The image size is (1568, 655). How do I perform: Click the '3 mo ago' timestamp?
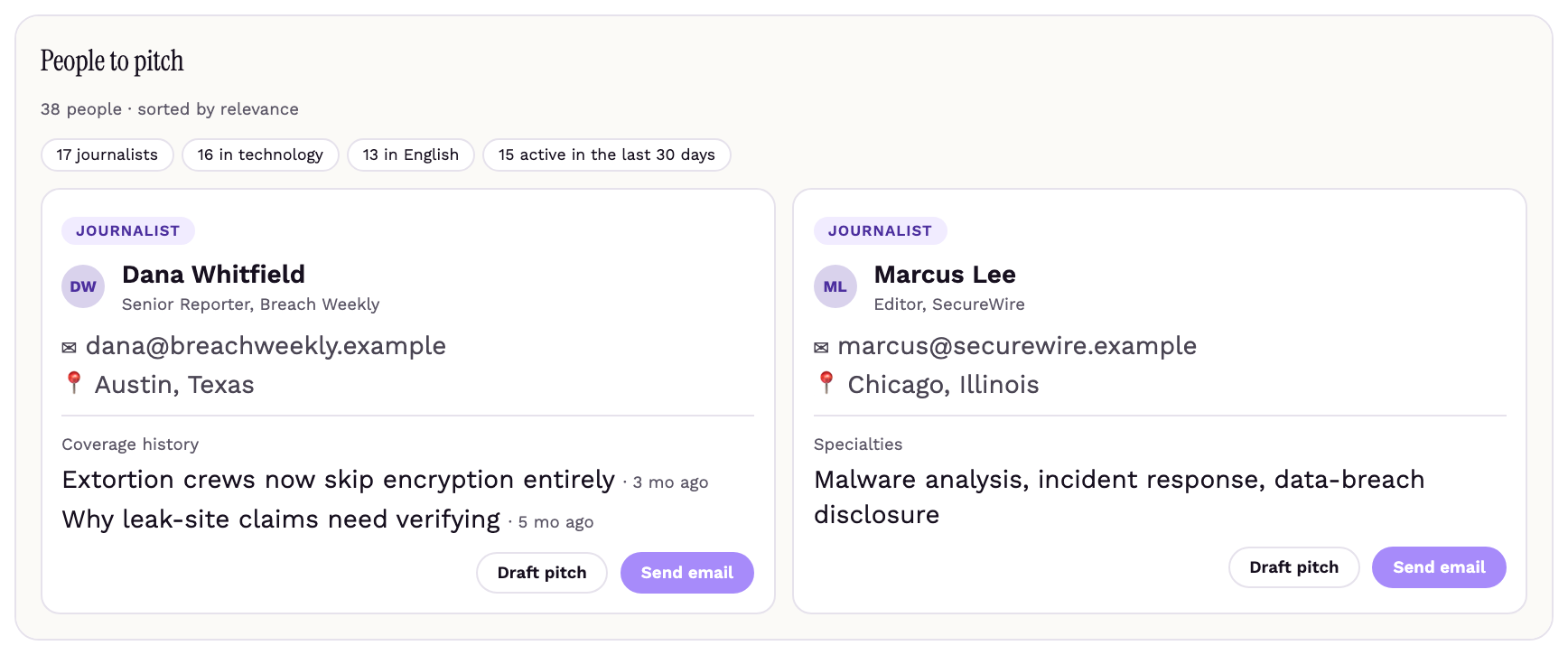click(670, 482)
